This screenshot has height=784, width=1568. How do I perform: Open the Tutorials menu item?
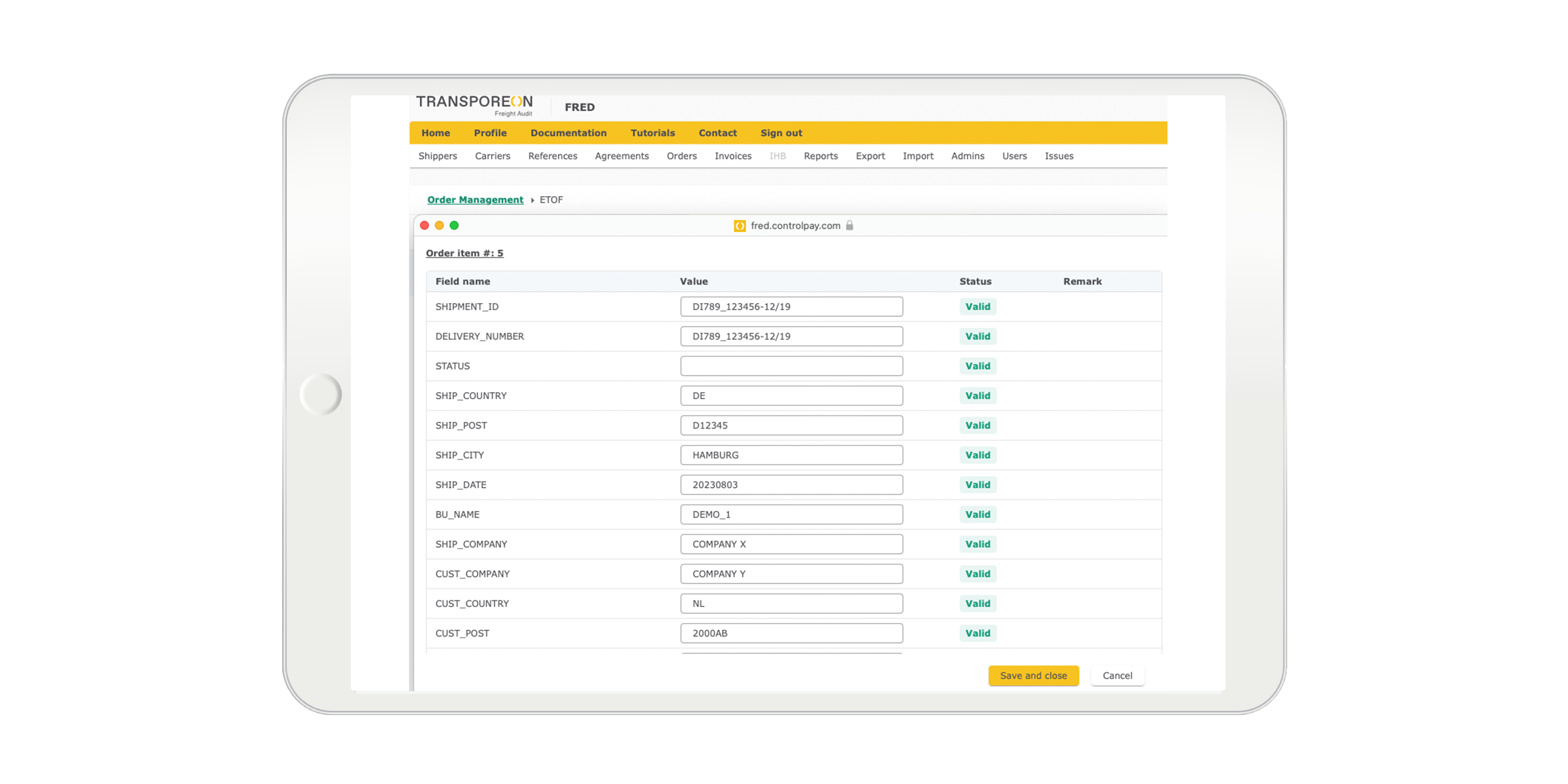coord(652,133)
